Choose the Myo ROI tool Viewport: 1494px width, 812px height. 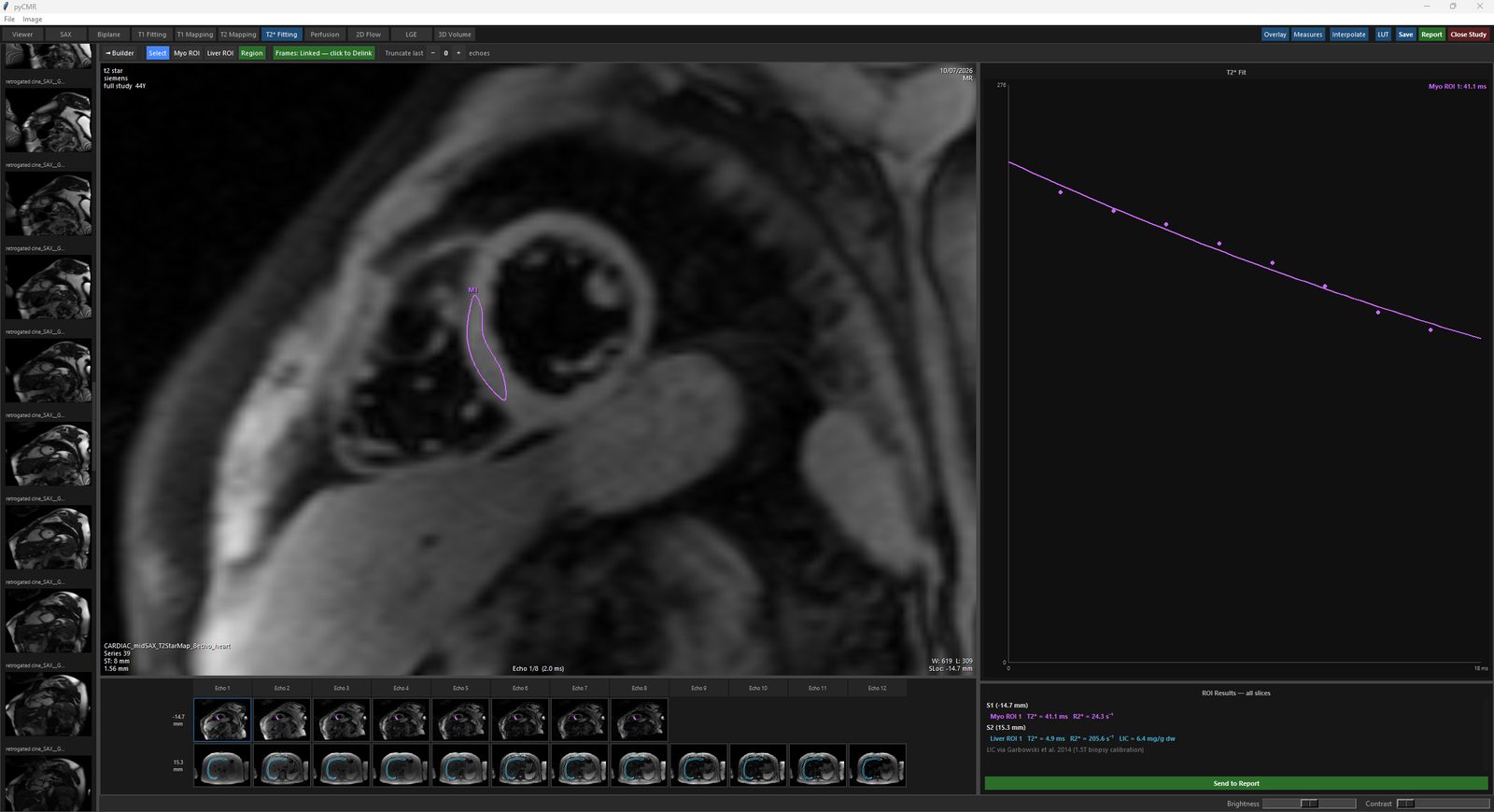(x=187, y=53)
